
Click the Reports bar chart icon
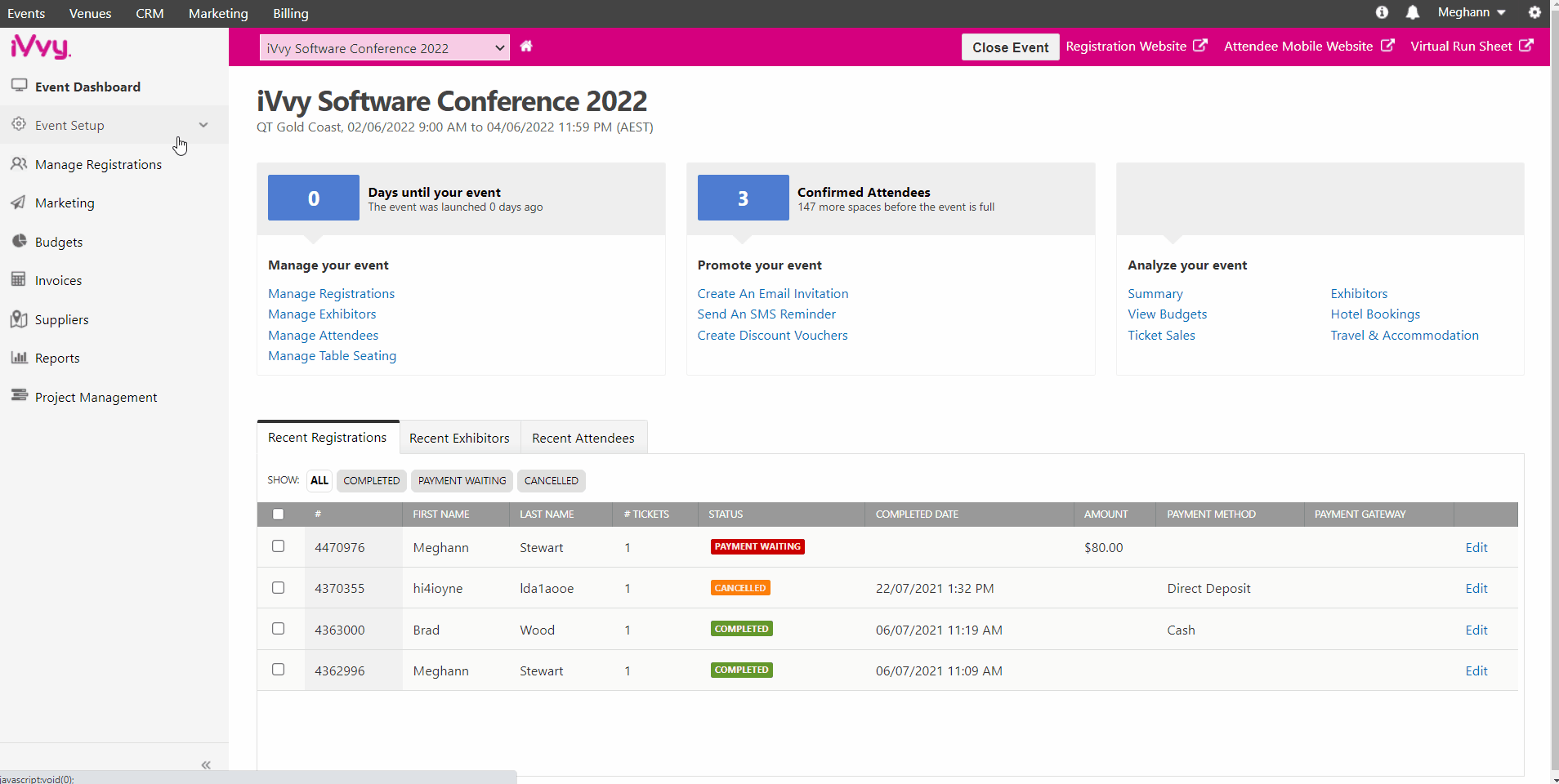pos(19,357)
